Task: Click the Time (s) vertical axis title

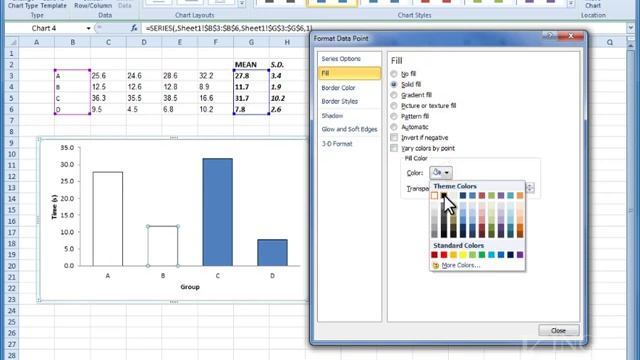Action: coord(54,207)
